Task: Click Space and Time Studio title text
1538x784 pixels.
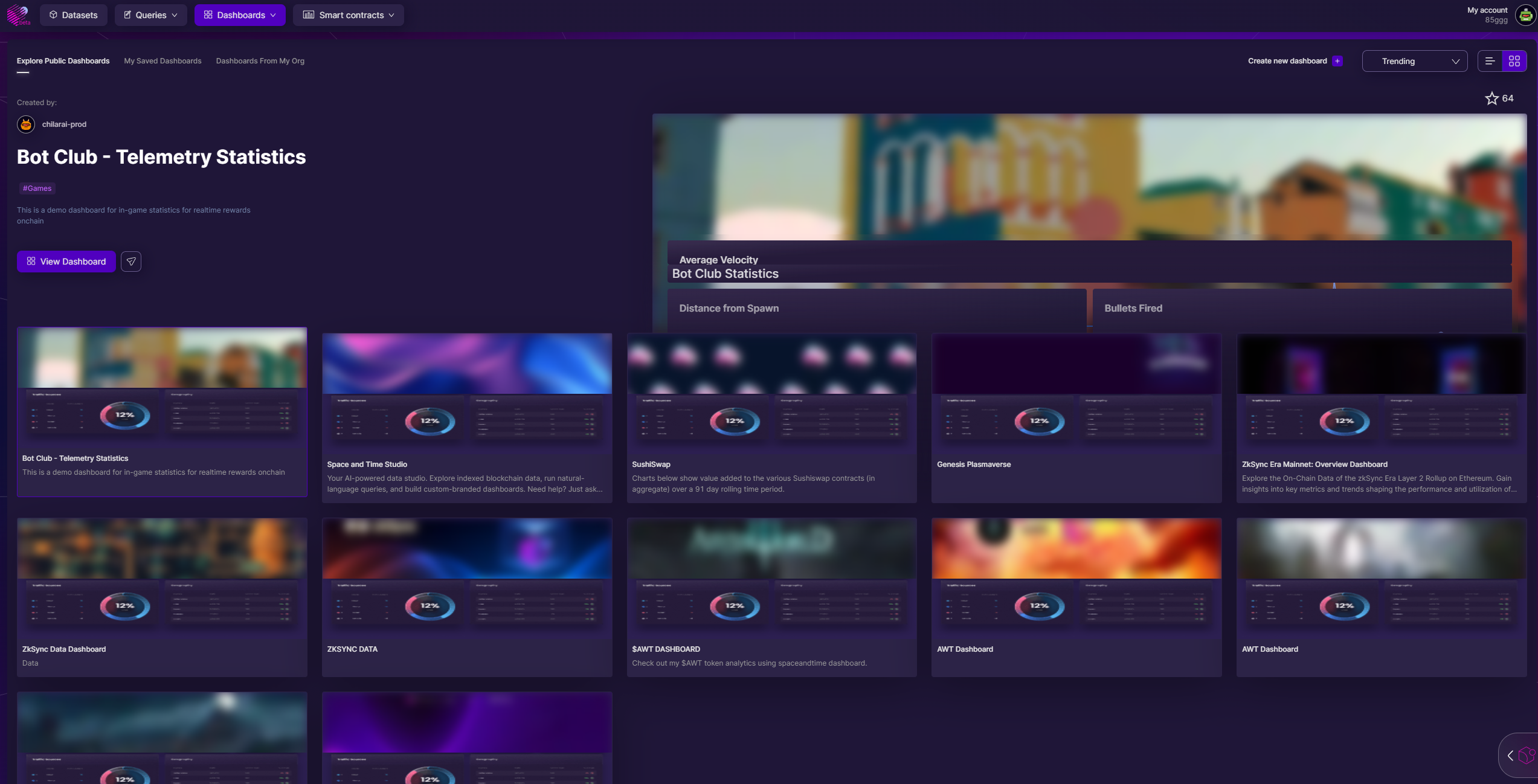Action: click(x=367, y=464)
